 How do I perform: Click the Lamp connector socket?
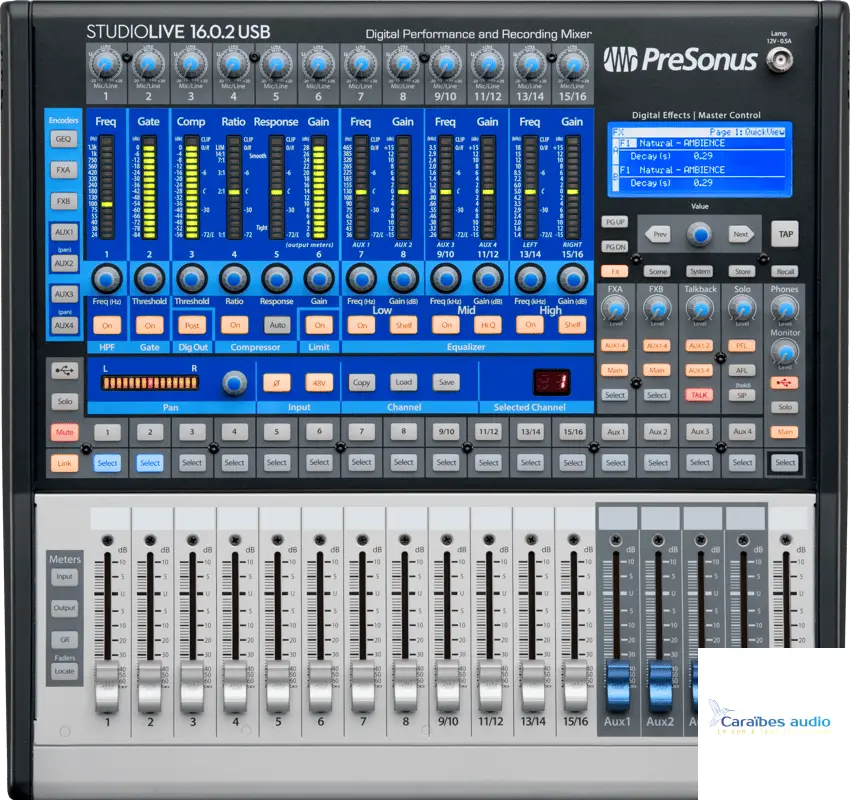click(780, 60)
